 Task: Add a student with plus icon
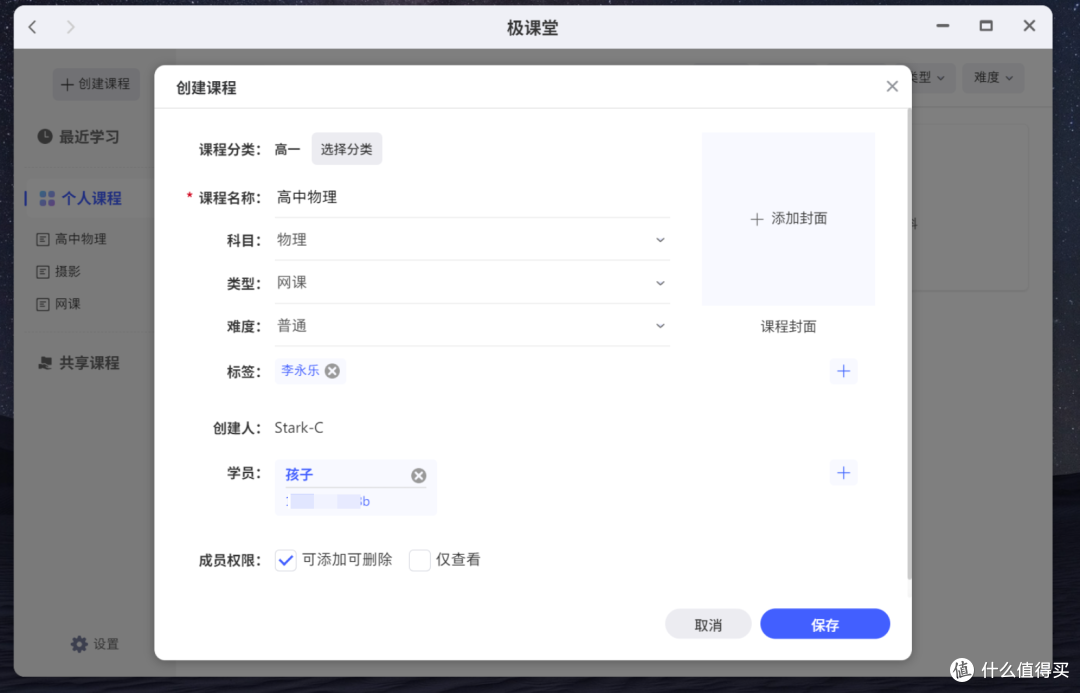click(x=843, y=473)
